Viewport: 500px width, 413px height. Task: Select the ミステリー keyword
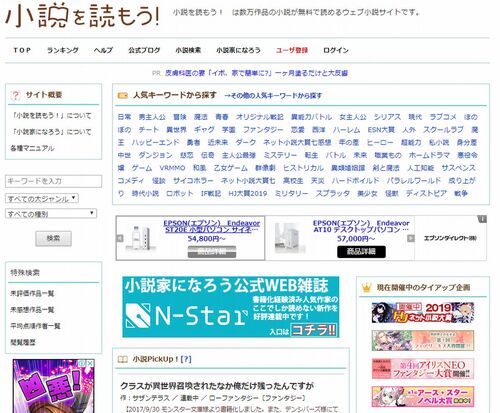click(x=280, y=155)
